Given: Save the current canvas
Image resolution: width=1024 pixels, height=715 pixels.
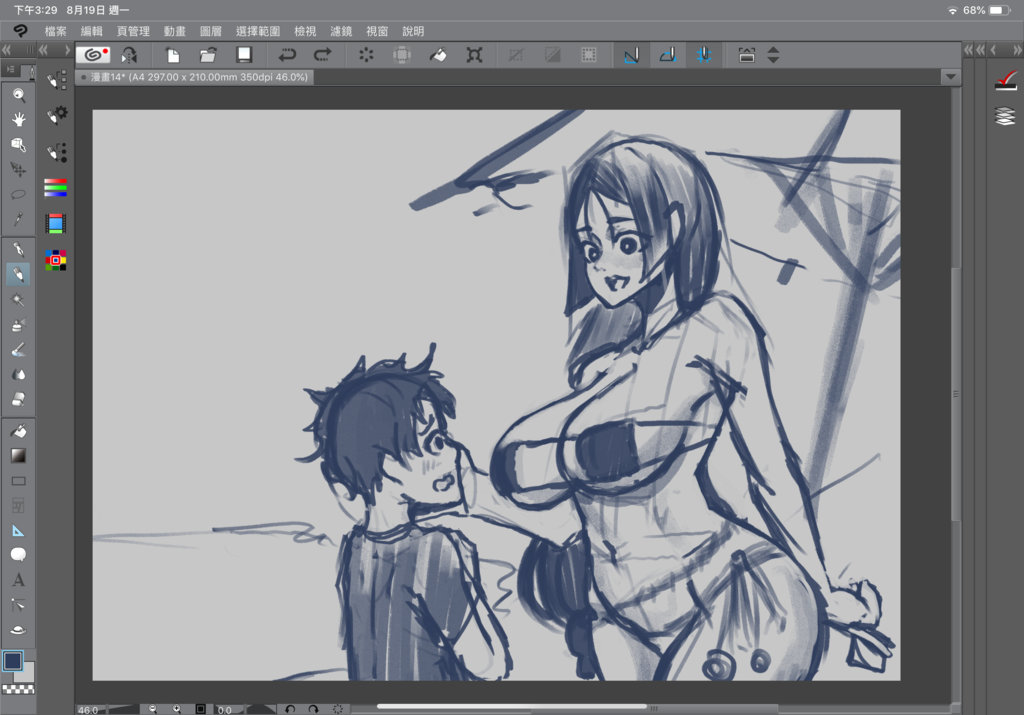Looking at the screenshot, I should (244, 56).
